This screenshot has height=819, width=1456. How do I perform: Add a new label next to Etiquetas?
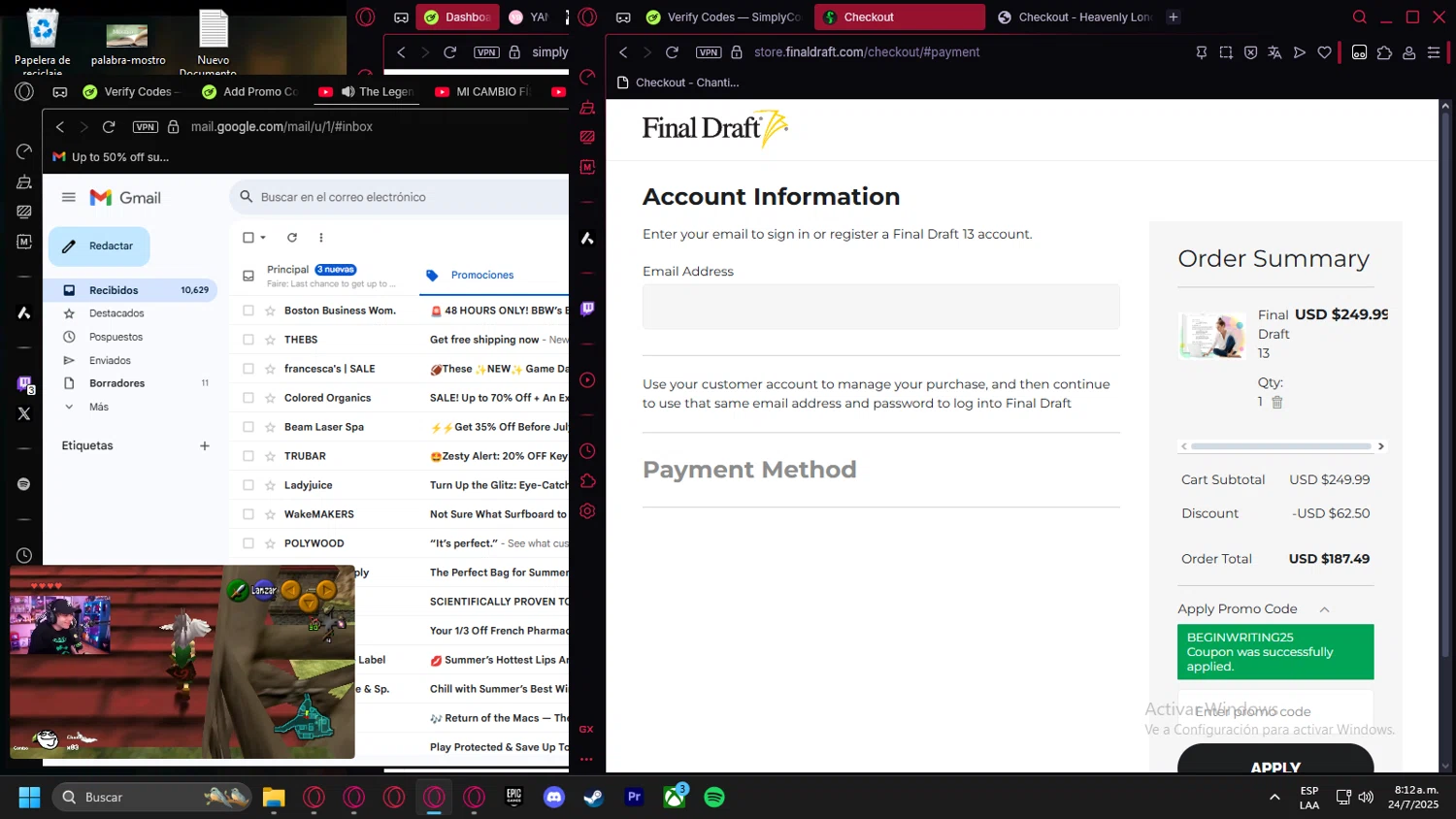coord(205,446)
